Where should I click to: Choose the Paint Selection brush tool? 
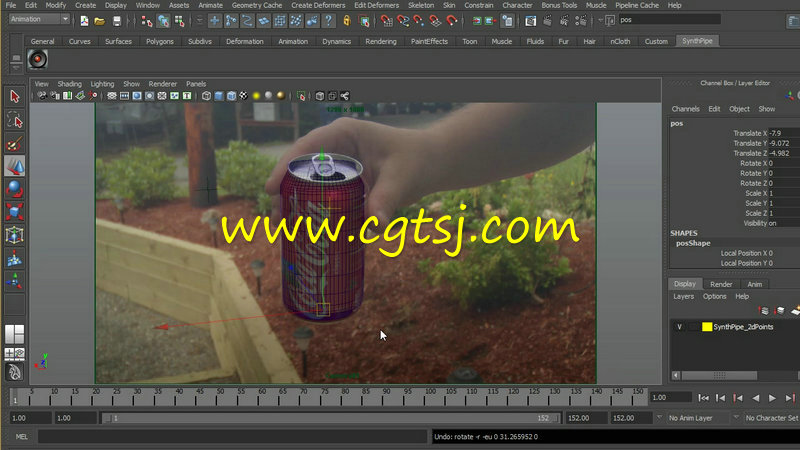pyautogui.click(x=14, y=144)
